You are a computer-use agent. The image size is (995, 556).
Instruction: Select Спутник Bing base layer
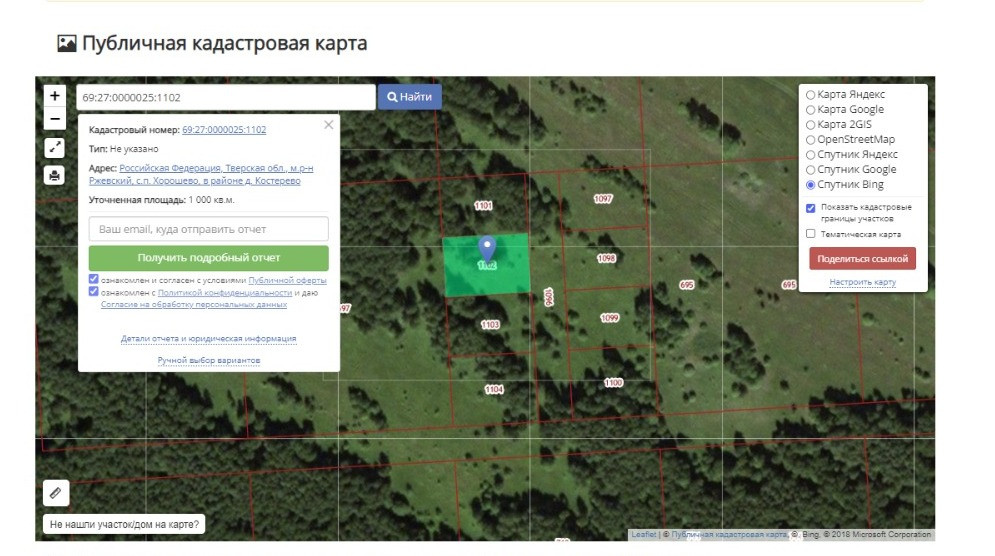[810, 185]
